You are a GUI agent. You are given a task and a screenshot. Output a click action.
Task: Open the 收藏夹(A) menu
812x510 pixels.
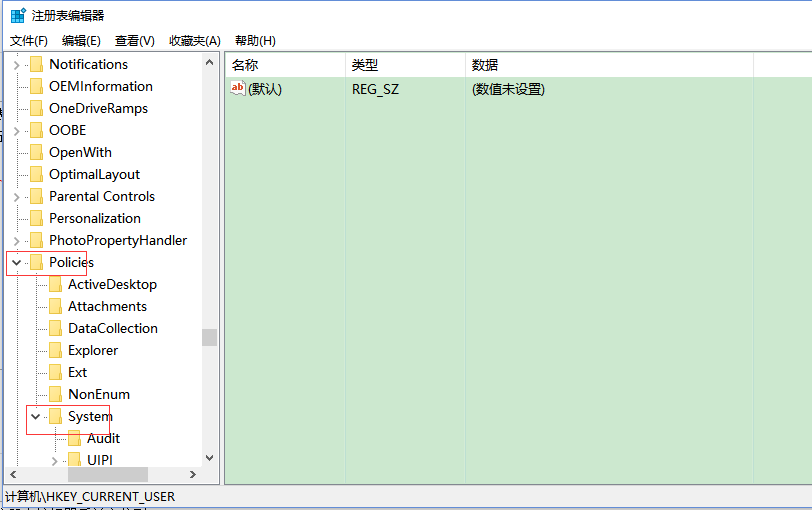click(x=194, y=41)
